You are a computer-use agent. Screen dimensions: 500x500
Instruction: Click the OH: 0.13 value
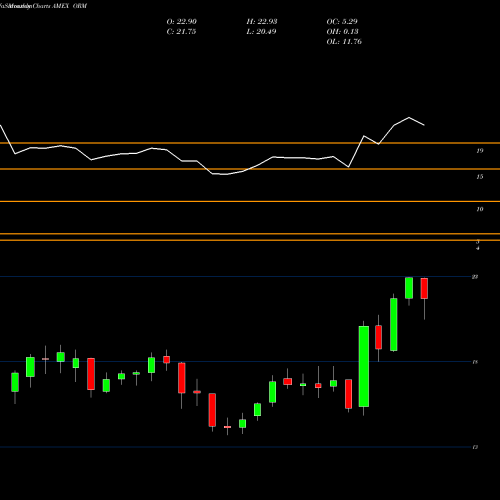click(x=342, y=32)
